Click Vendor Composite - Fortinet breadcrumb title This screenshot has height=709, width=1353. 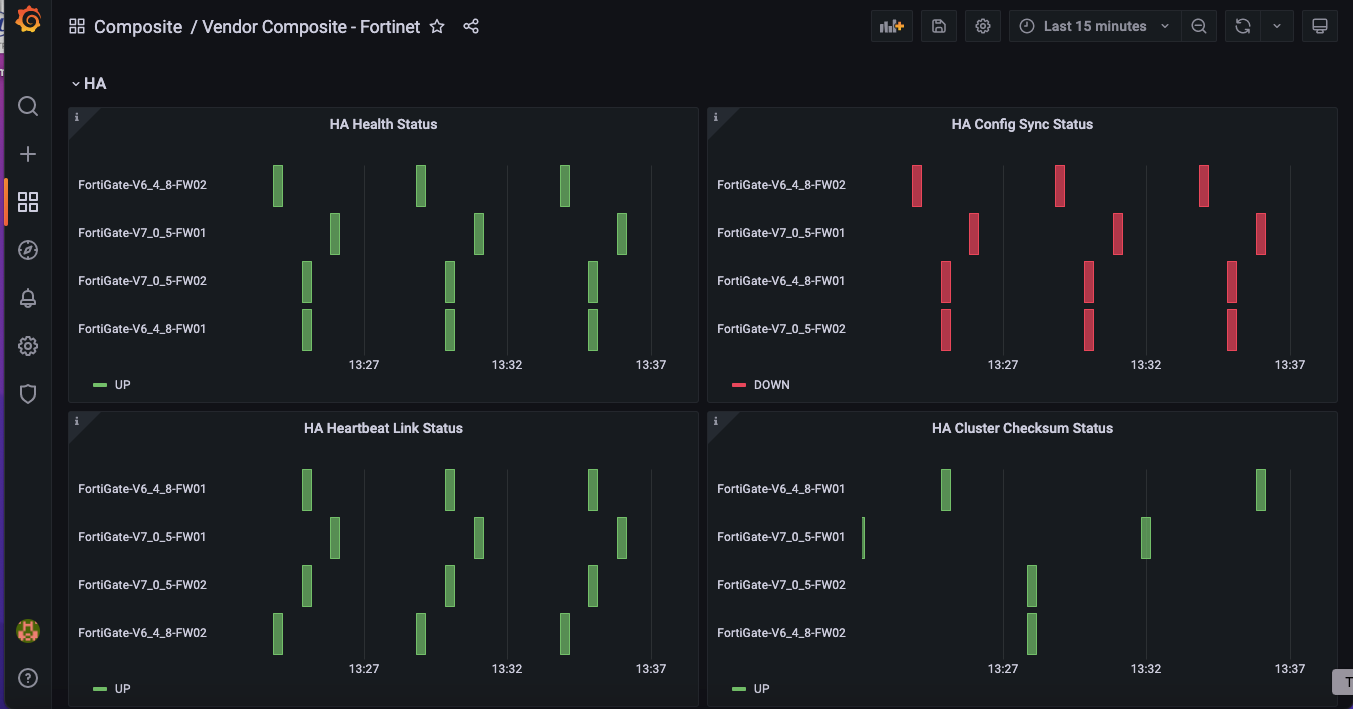coord(311,27)
